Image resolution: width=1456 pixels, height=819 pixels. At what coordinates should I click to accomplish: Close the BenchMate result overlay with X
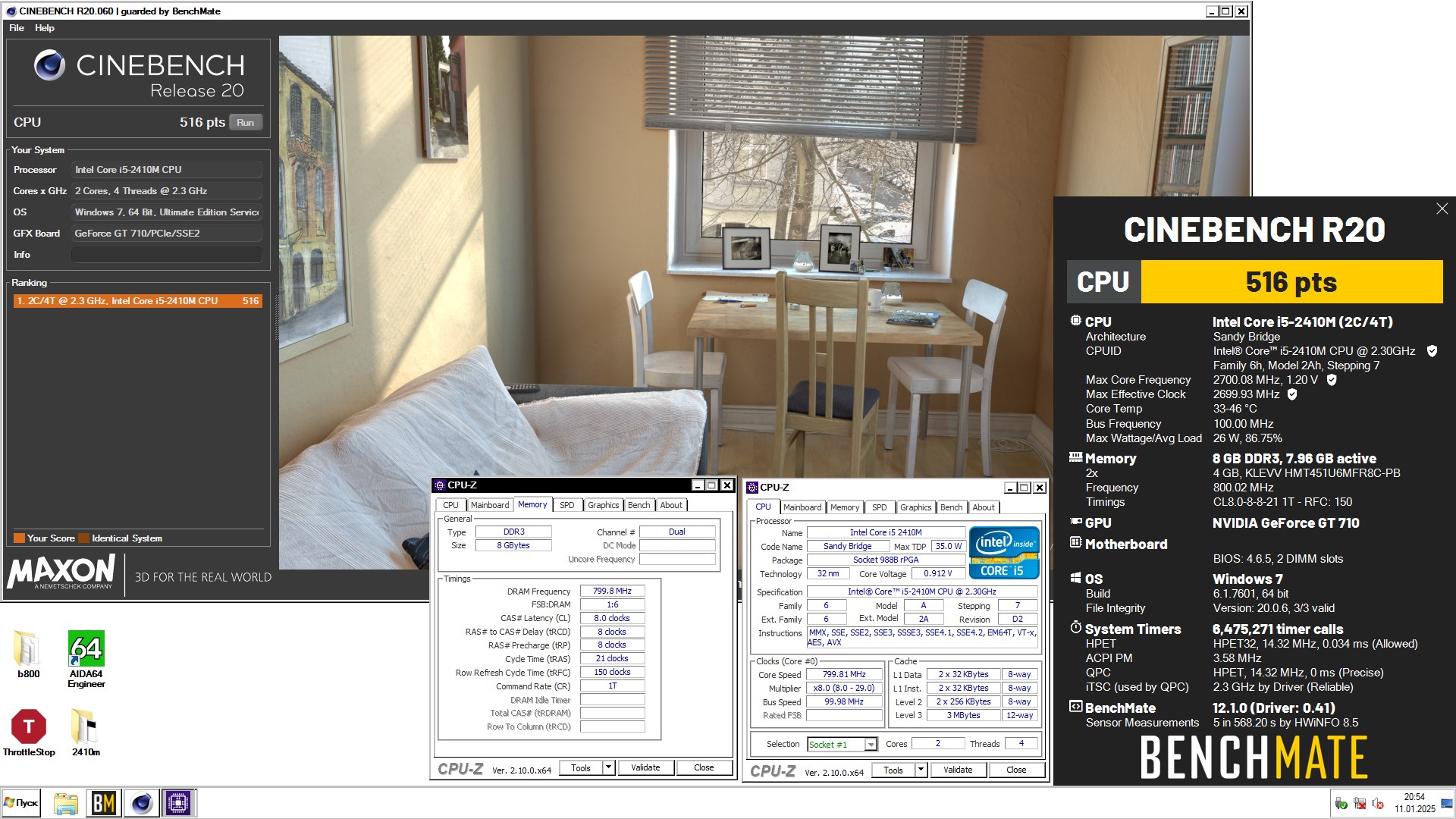tap(1442, 209)
